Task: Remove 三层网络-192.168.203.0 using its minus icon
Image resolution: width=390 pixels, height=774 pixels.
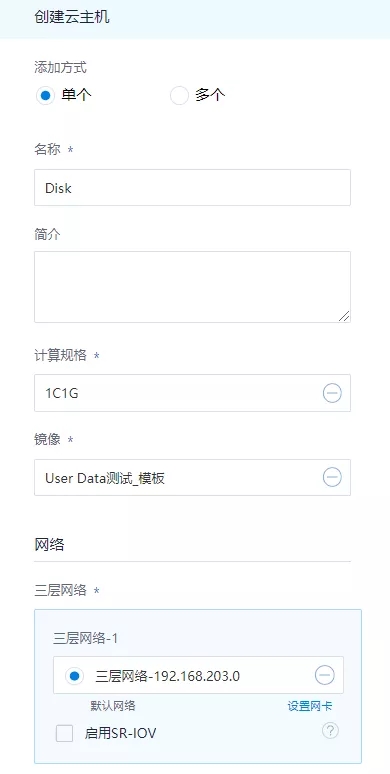Action: [324, 675]
